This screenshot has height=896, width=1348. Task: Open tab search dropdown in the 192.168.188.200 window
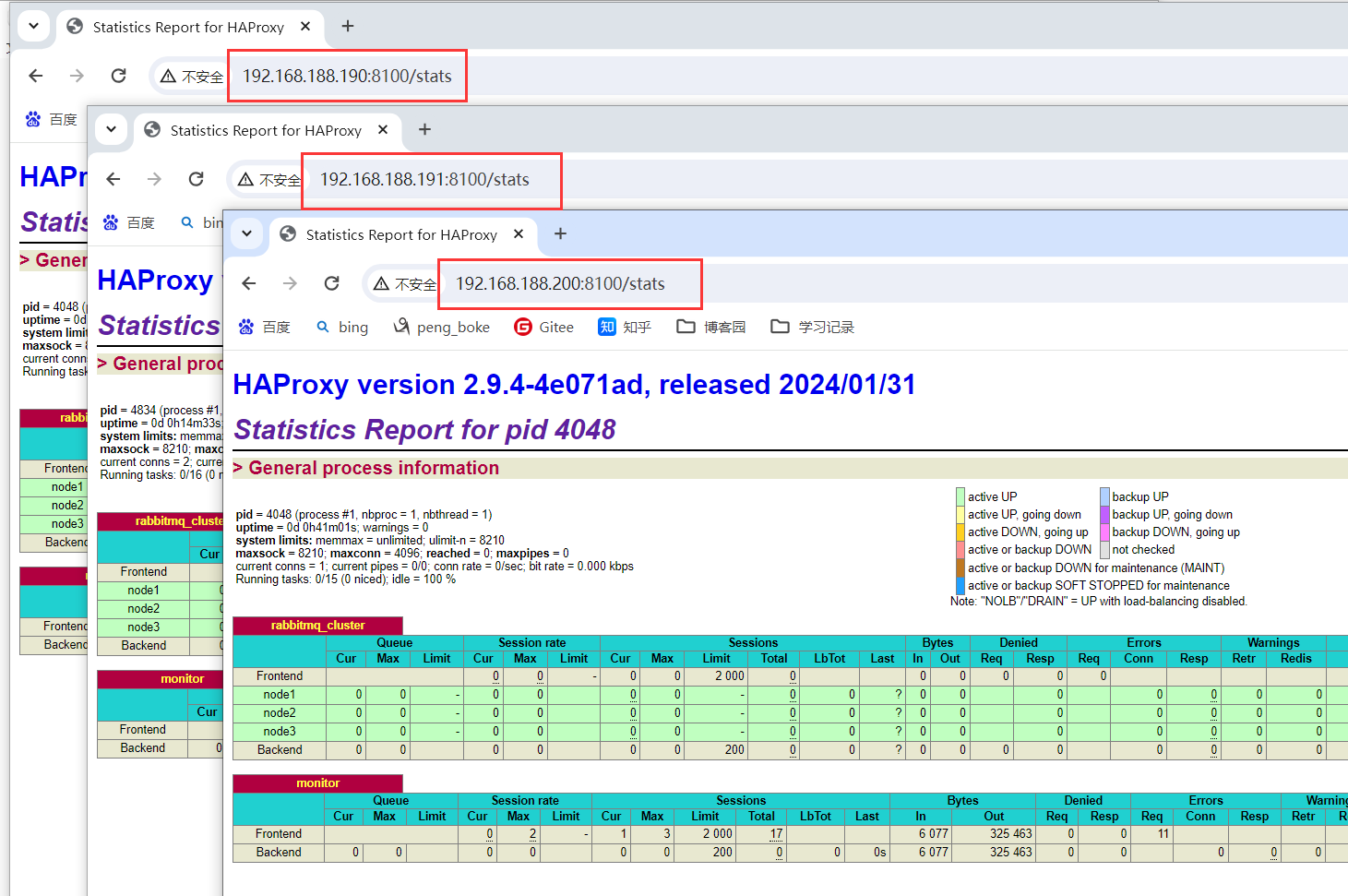246,233
